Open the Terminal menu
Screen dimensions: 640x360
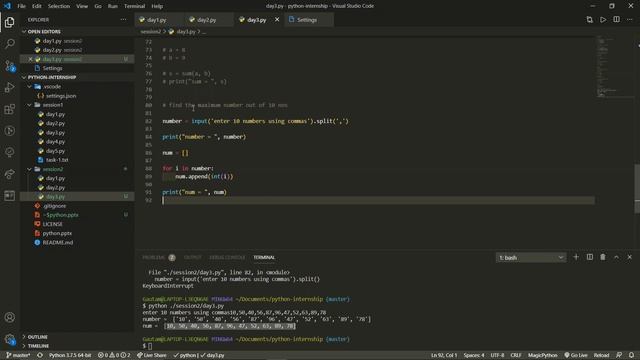(134, 6)
